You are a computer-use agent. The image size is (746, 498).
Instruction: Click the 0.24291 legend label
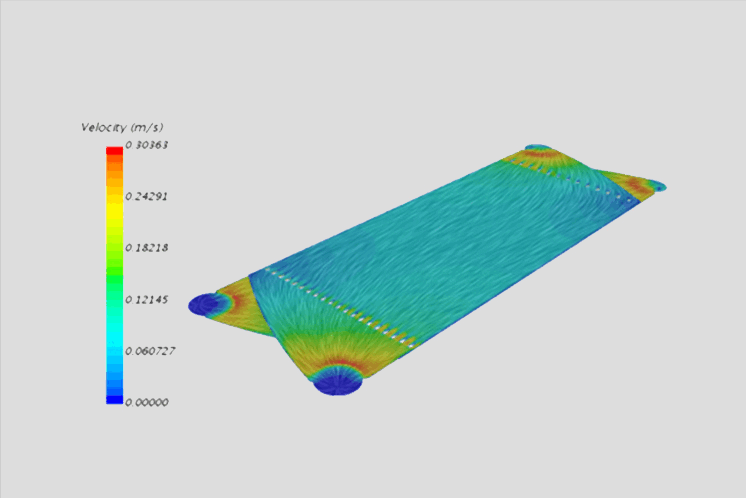147,196
